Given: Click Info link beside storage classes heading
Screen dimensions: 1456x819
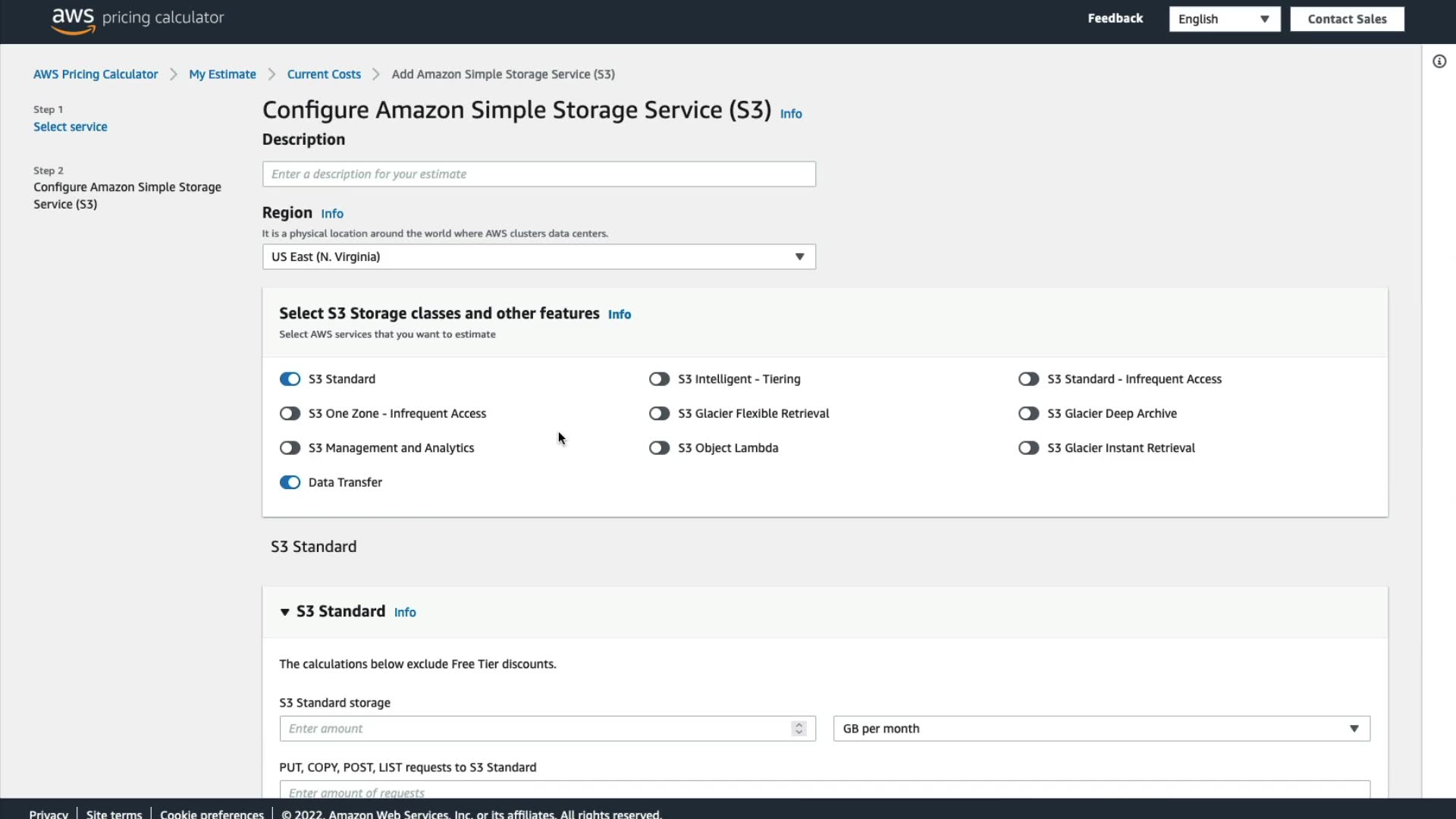Looking at the screenshot, I should [619, 315].
